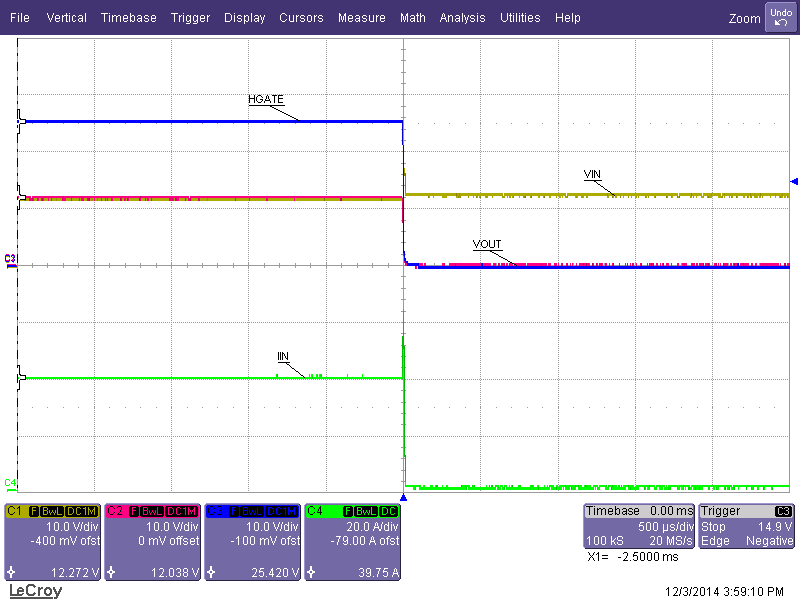Open the Measure menu
Screen dimensions: 800x600
coord(361,17)
